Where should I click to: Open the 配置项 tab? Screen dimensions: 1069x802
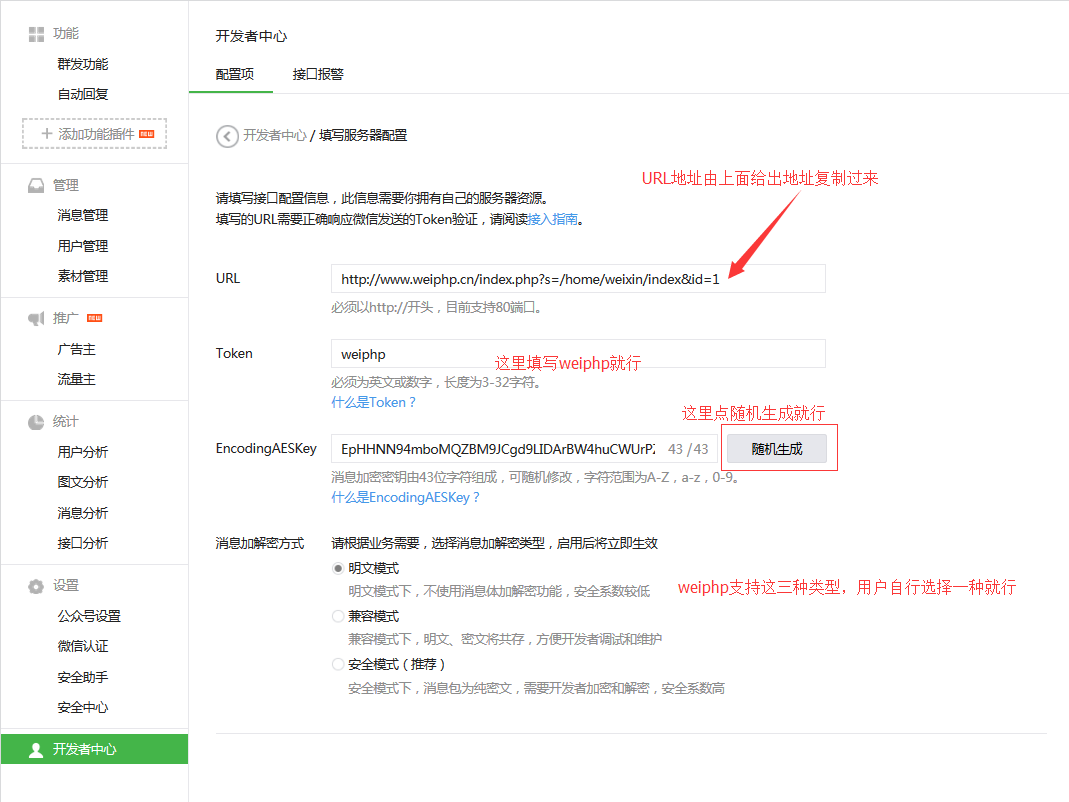(x=235, y=75)
